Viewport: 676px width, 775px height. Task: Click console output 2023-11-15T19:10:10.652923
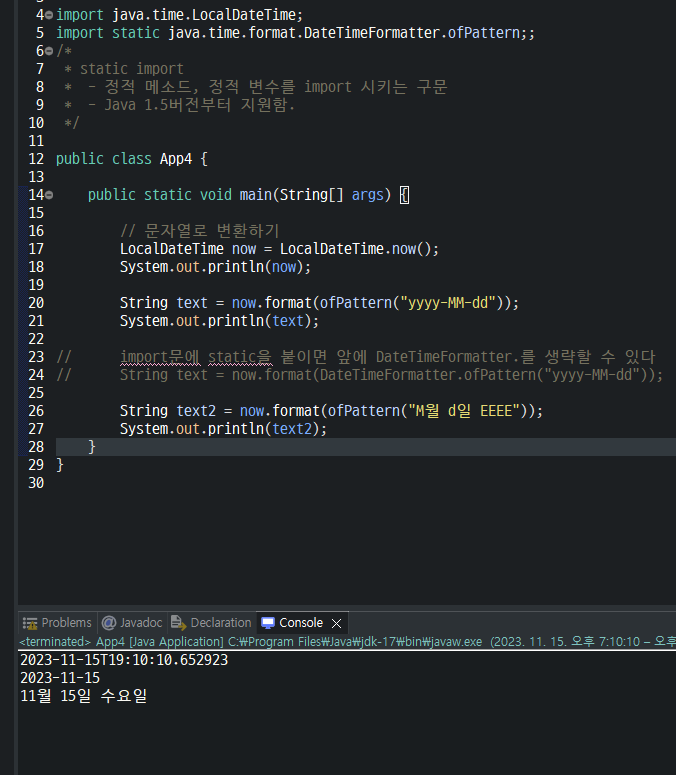click(124, 660)
